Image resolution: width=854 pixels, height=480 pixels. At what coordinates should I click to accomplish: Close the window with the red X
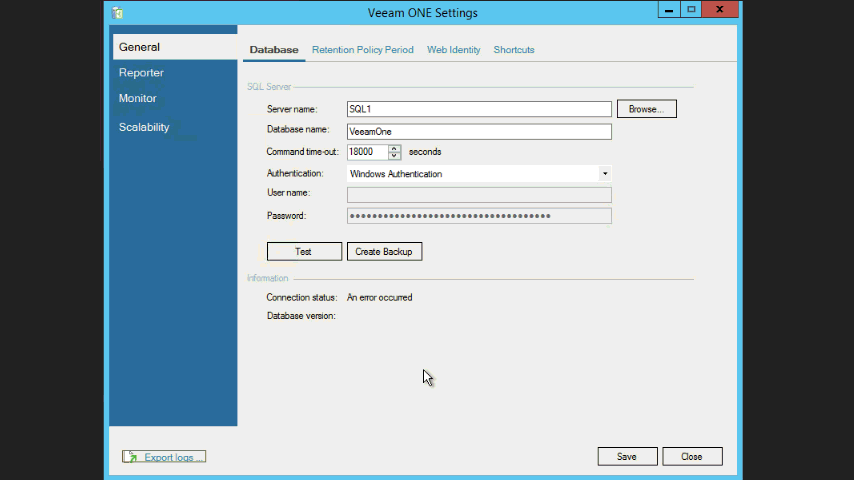720,10
